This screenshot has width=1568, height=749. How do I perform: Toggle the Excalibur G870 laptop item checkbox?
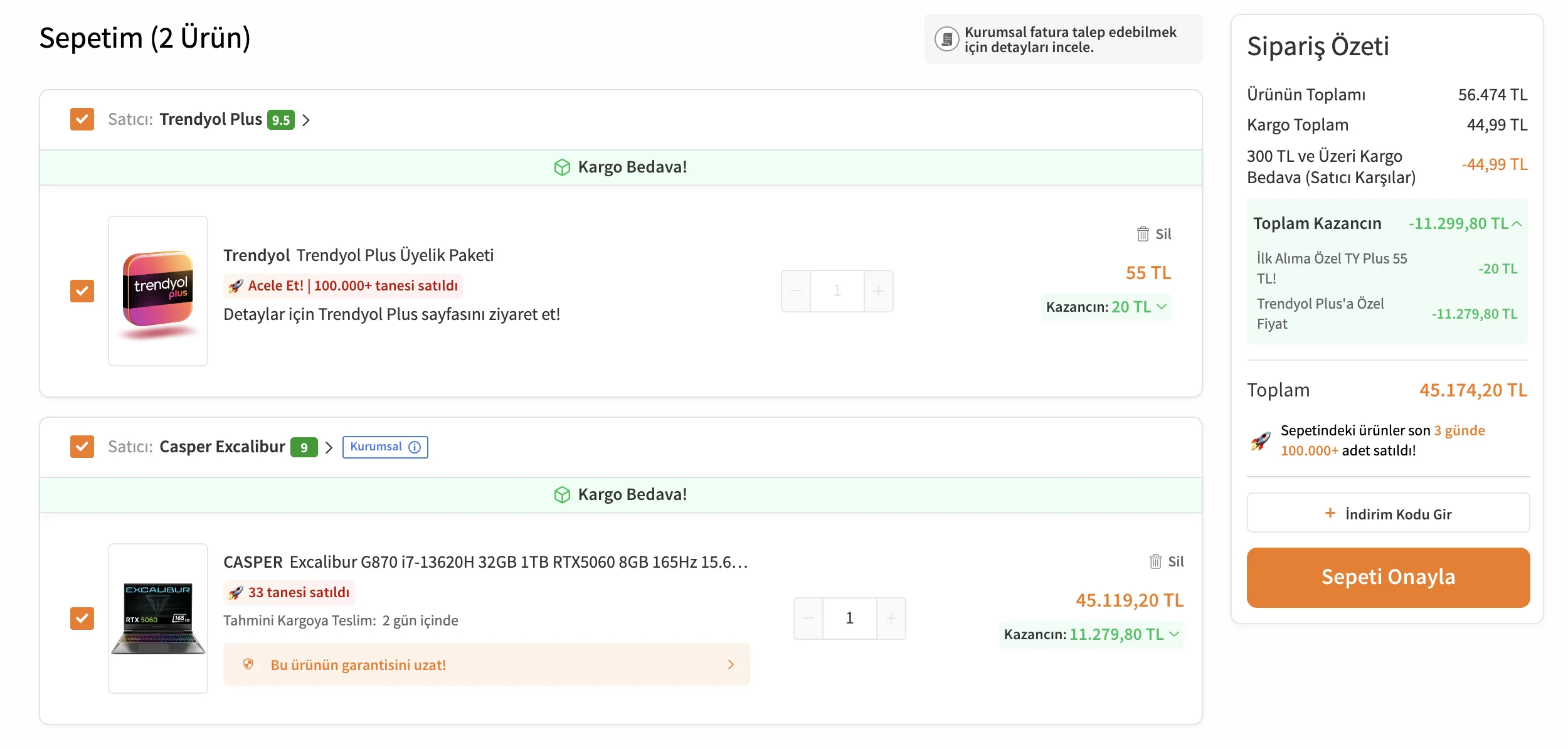pos(82,619)
